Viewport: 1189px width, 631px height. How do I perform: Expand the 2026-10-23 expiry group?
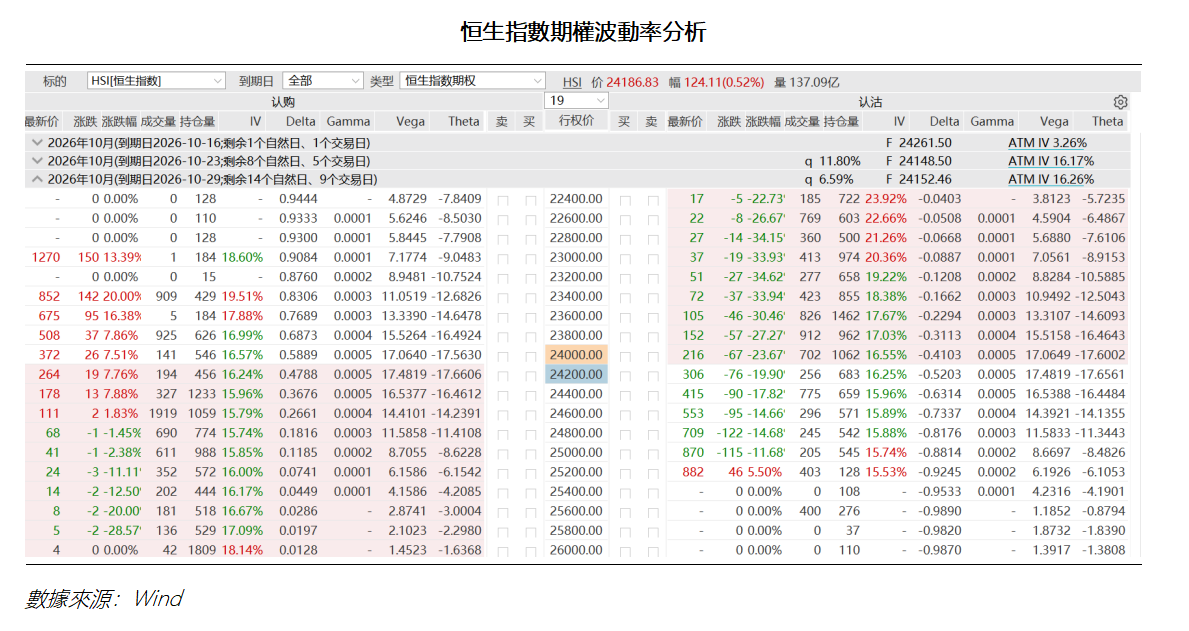pyautogui.click(x=36, y=161)
